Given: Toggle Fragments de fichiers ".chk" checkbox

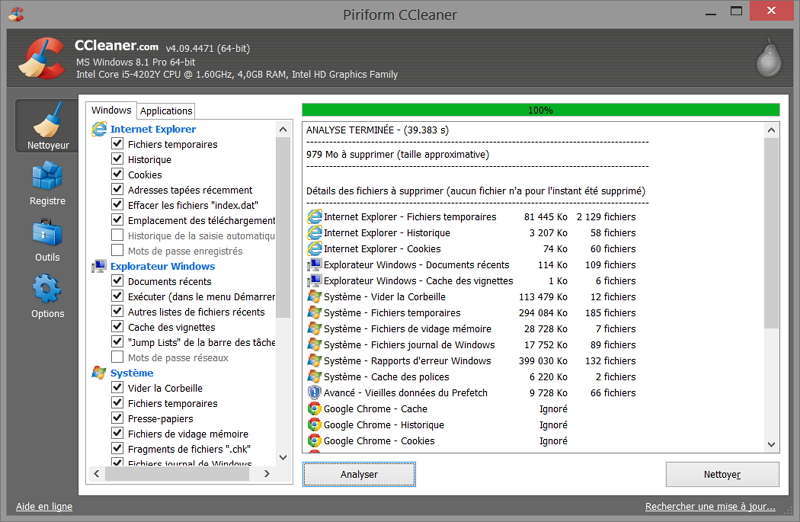Looking at the screenshot, I should pyautogui.click(x=117, y=449).
